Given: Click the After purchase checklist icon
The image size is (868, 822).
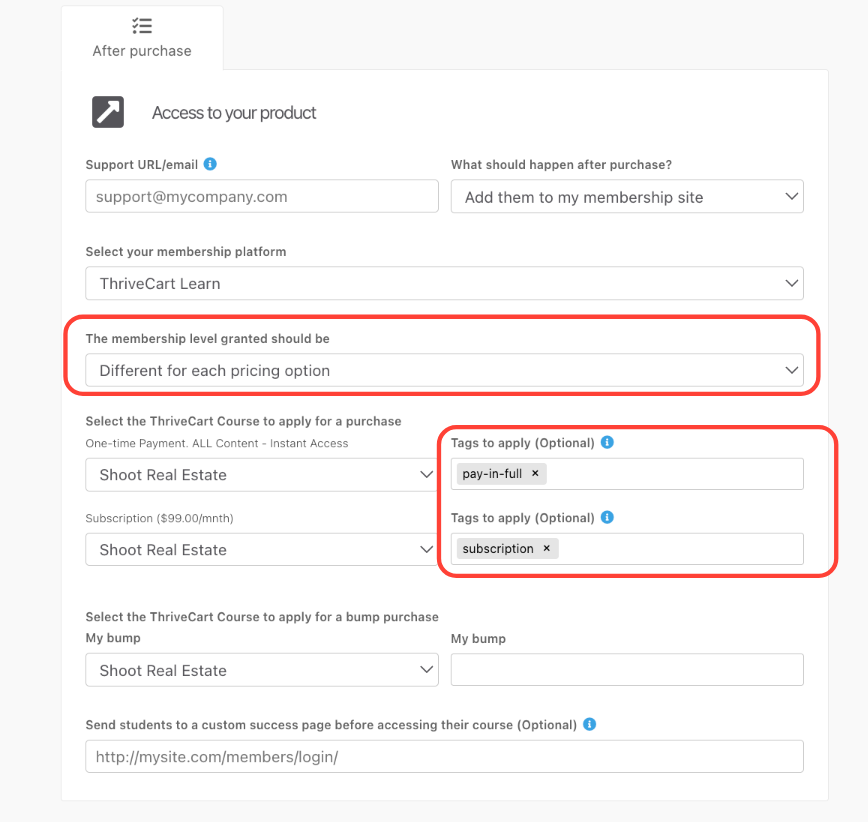Looking at the screenshot, I should coord(141,26).
